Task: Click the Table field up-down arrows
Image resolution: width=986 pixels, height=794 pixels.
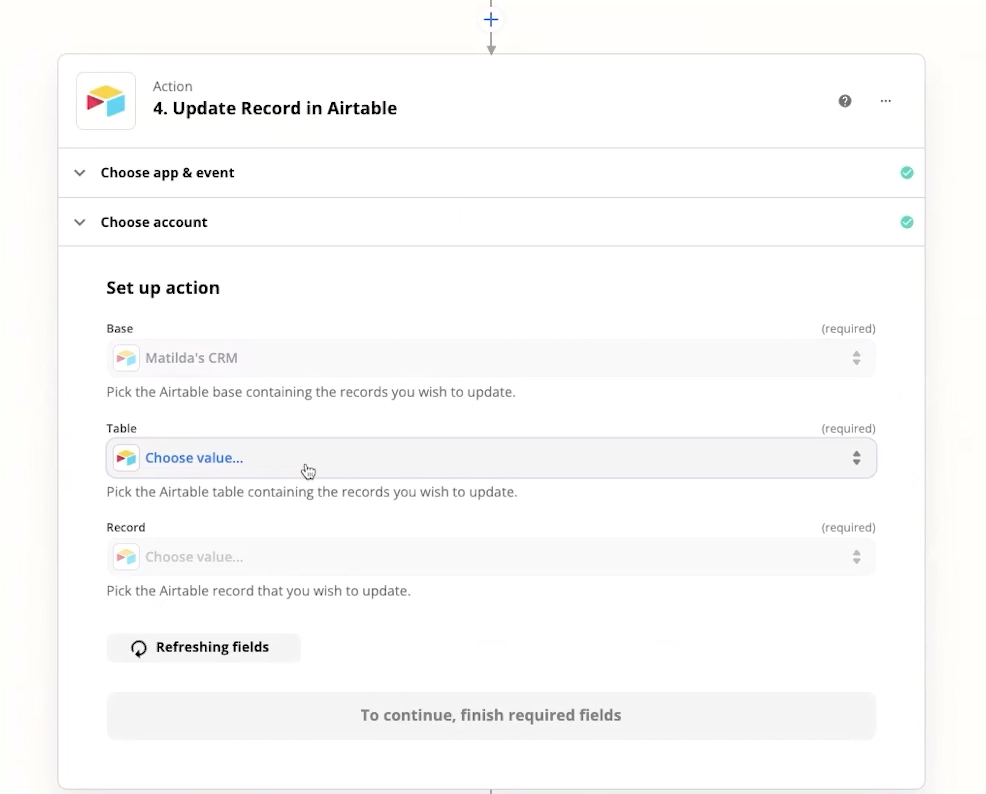Action: point(856,458)
